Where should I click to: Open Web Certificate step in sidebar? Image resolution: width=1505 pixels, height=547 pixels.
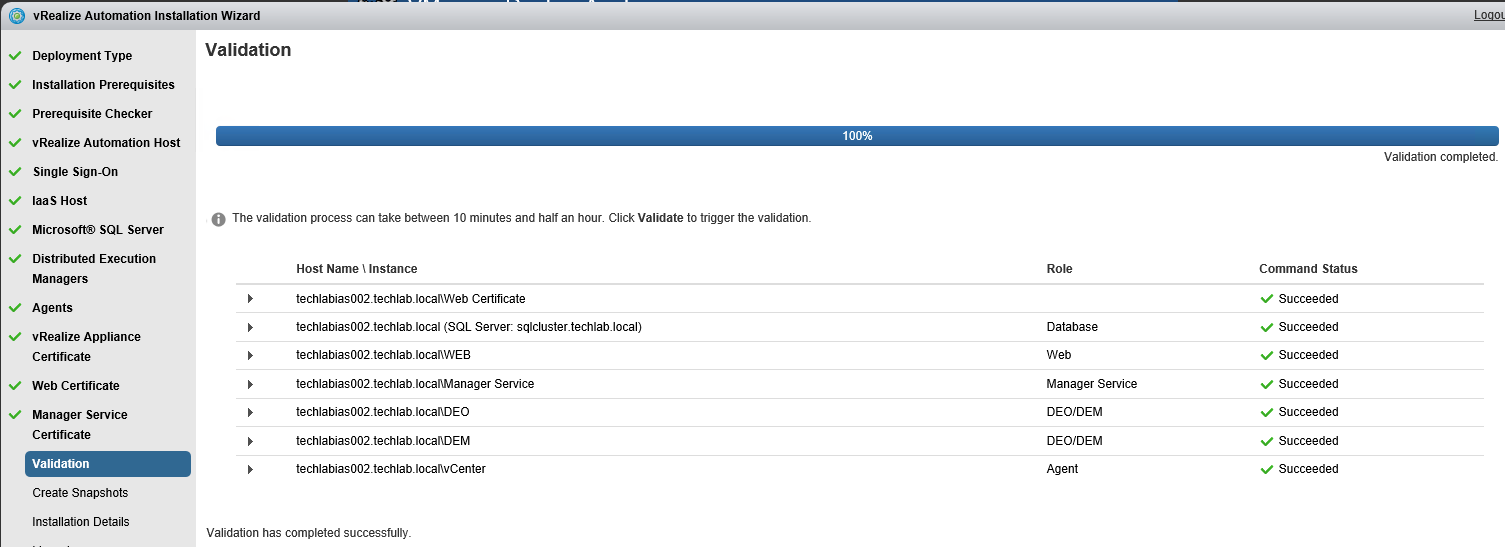(76, 386)
